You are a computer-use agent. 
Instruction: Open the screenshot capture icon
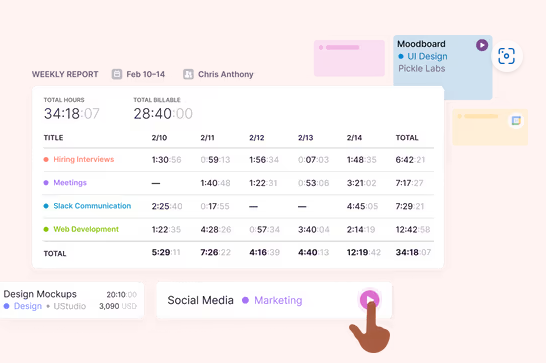tap(506, 56)
